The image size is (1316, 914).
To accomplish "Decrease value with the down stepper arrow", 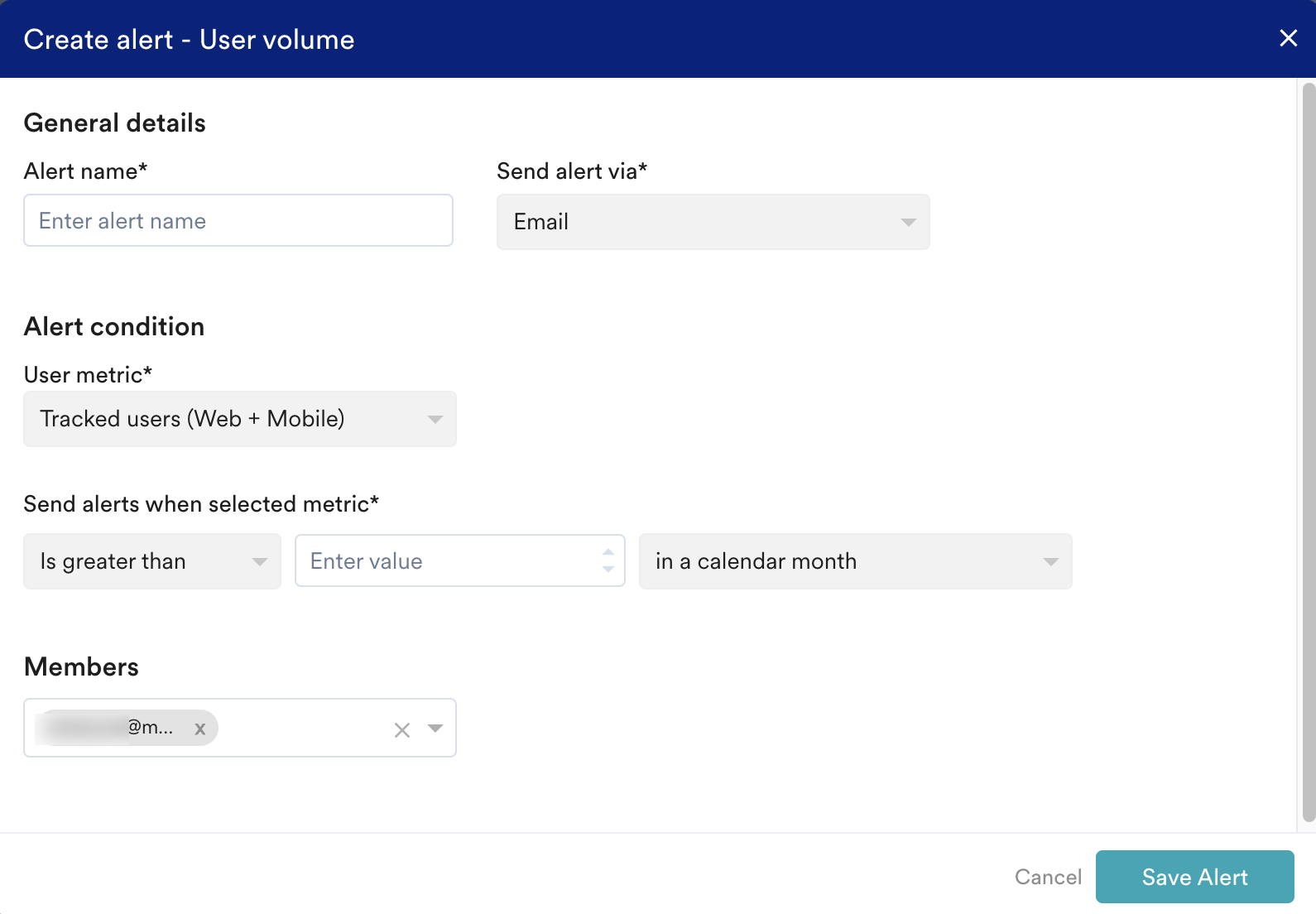I will [x=608, y=570].
